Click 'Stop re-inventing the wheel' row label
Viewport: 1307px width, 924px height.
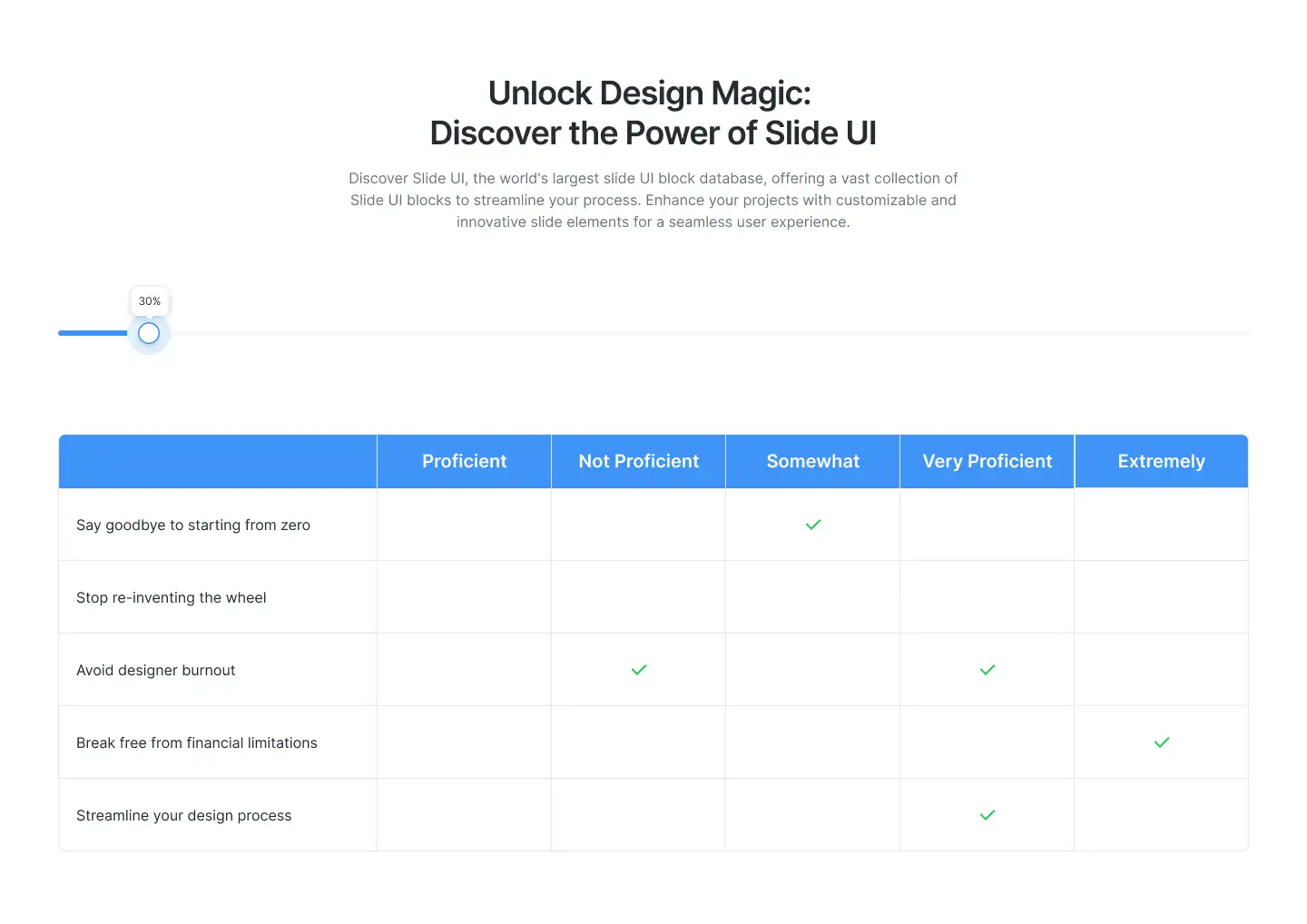[172, 597]
